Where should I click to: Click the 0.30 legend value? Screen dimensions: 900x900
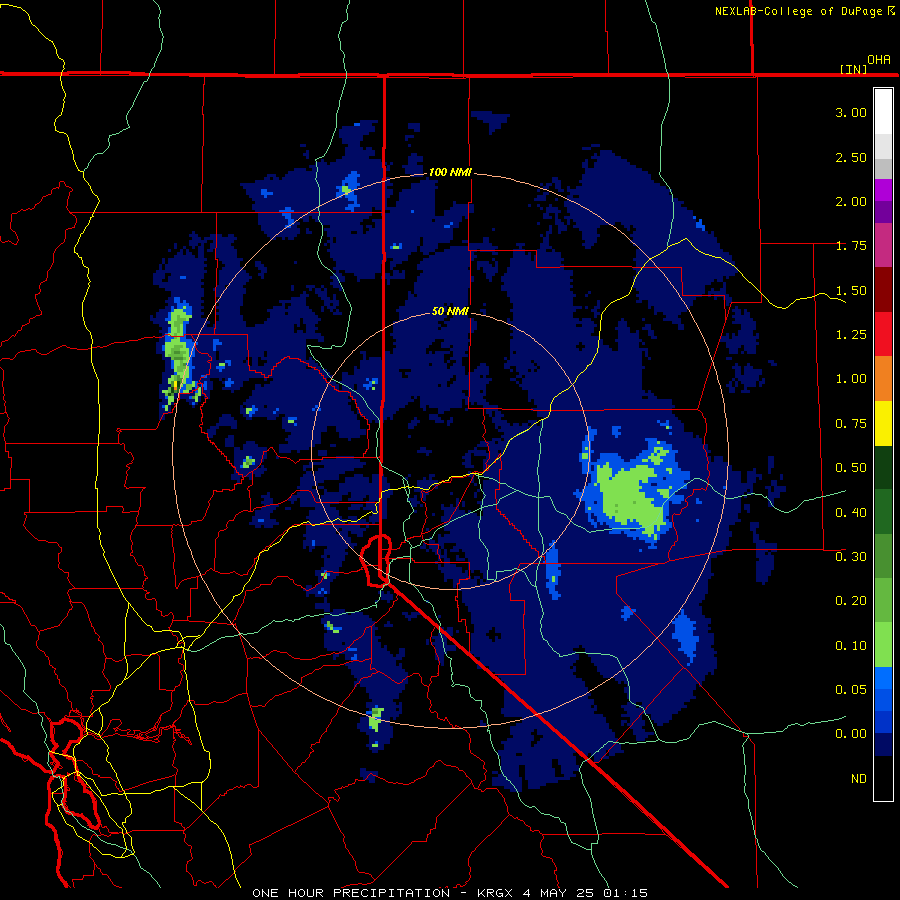(851, 556)
